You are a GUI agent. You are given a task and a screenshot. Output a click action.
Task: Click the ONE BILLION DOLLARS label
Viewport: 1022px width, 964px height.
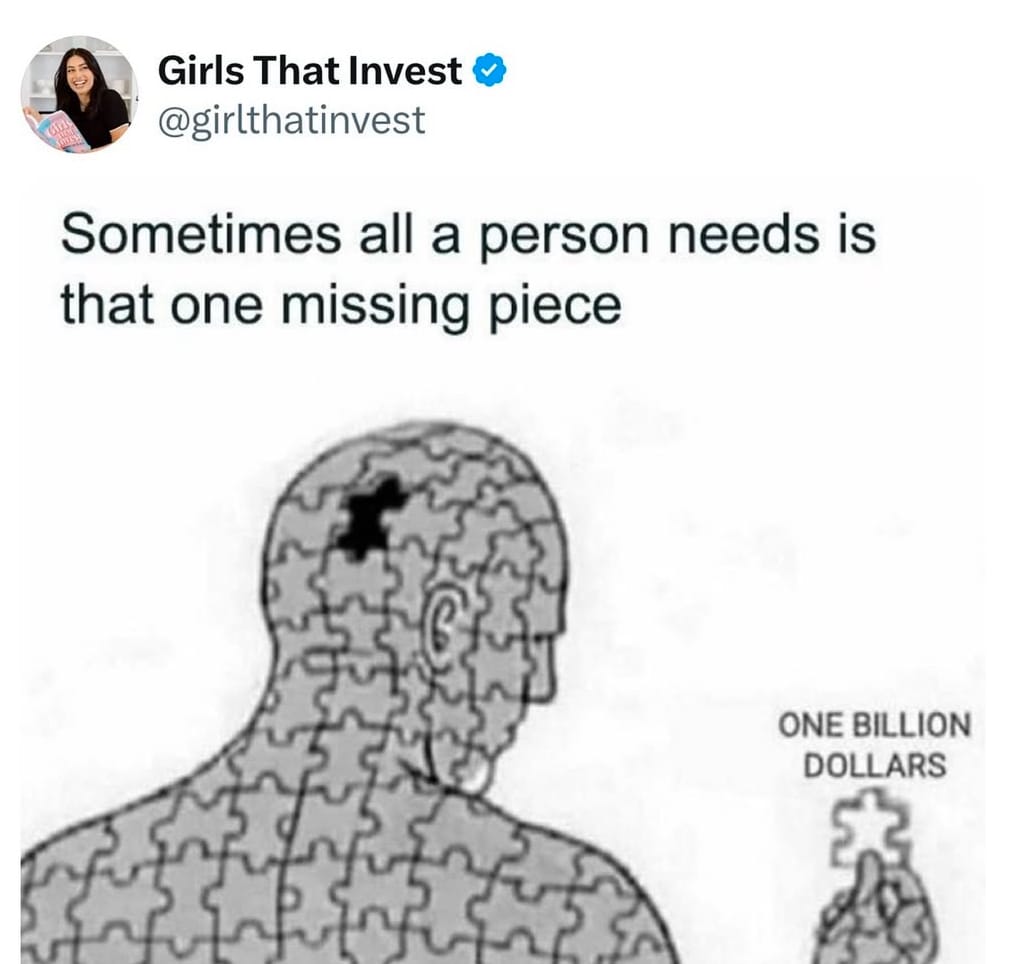[x=874, y=744]
